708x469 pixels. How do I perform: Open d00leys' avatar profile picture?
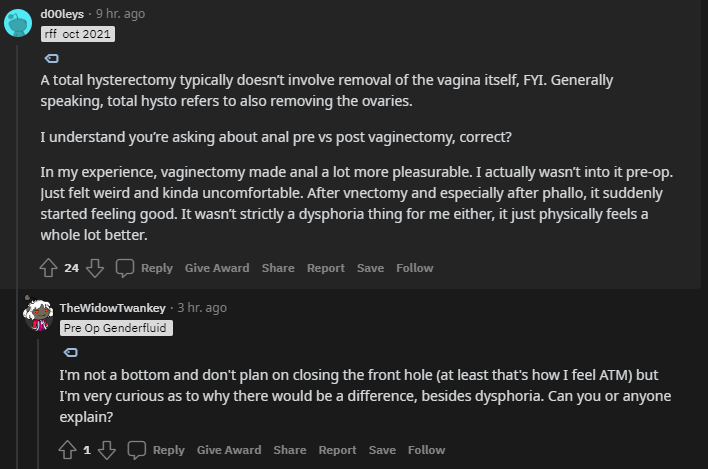[18, 22]
